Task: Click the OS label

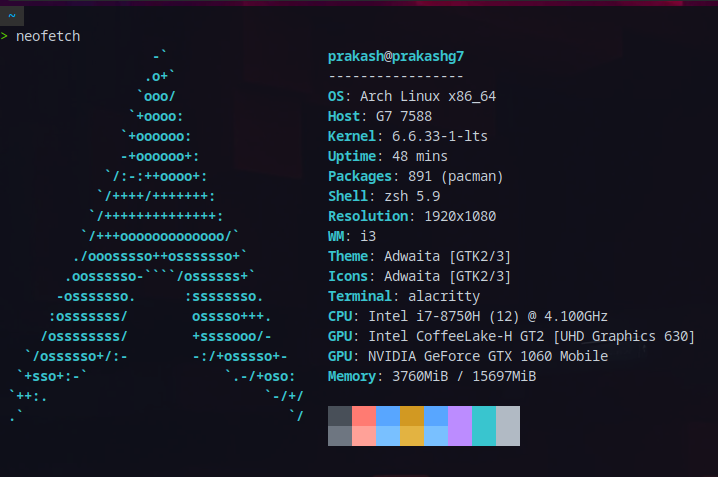Action: [x=336, y=97]
